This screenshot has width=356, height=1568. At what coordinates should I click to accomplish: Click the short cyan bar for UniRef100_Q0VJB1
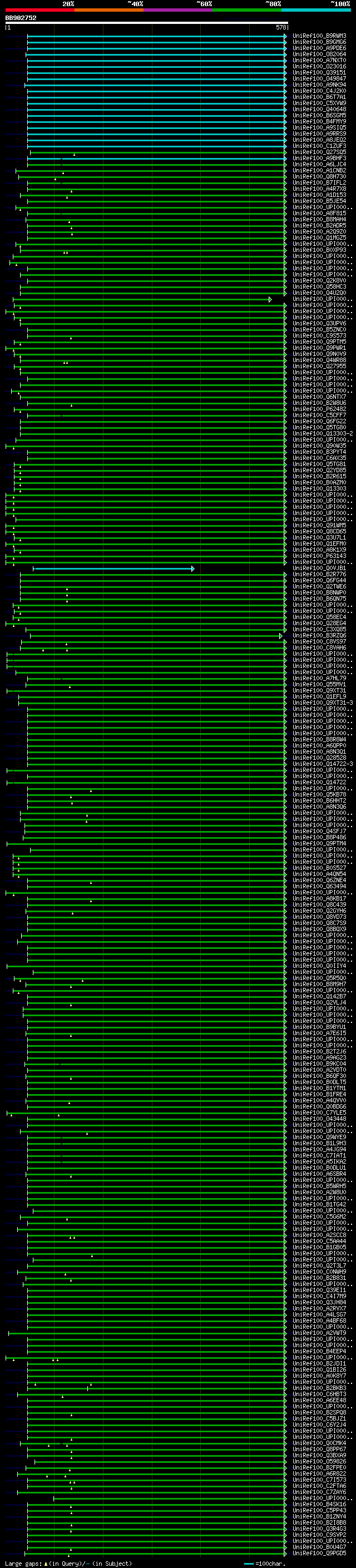[114, 568]
